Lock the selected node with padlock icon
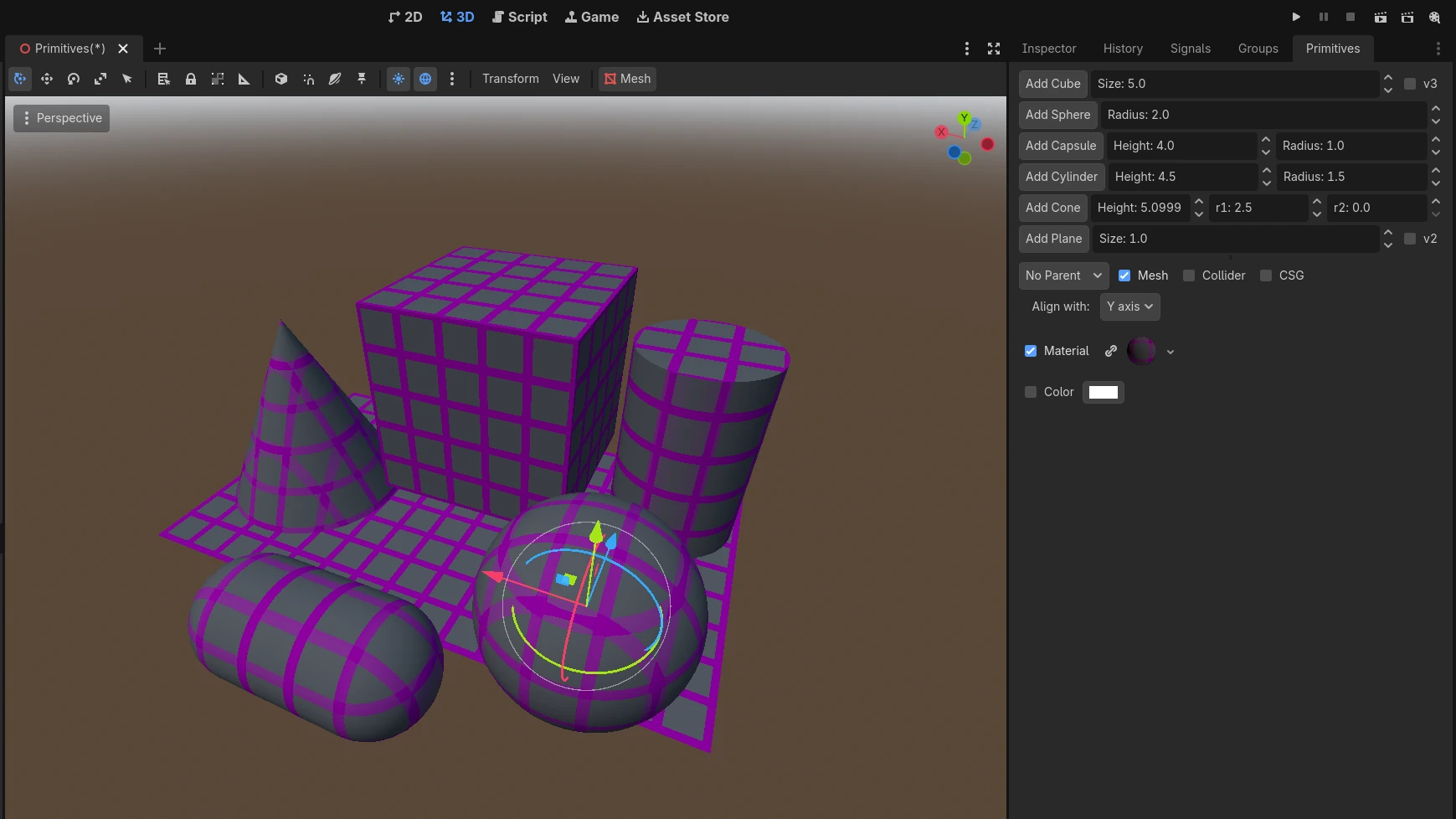Viewport: 1456px width, 819px height. pyautogui.click(x=191, y=79)
